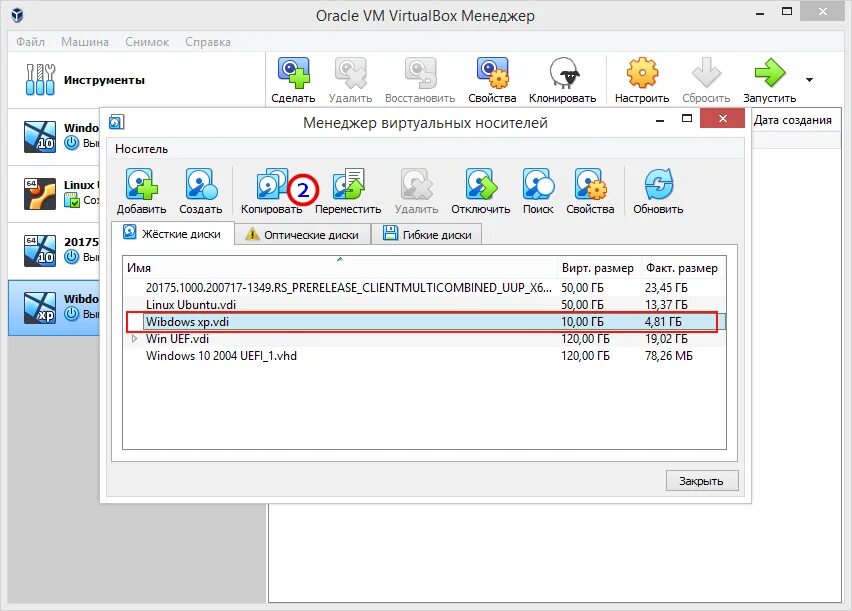
Task: Click the Создать (create disk) icon
Action: (x=201, y=184)
